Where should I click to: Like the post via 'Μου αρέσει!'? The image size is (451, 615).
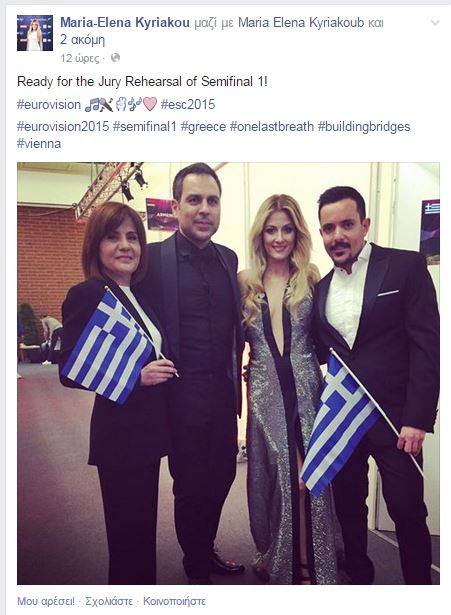tap(45, 601)
